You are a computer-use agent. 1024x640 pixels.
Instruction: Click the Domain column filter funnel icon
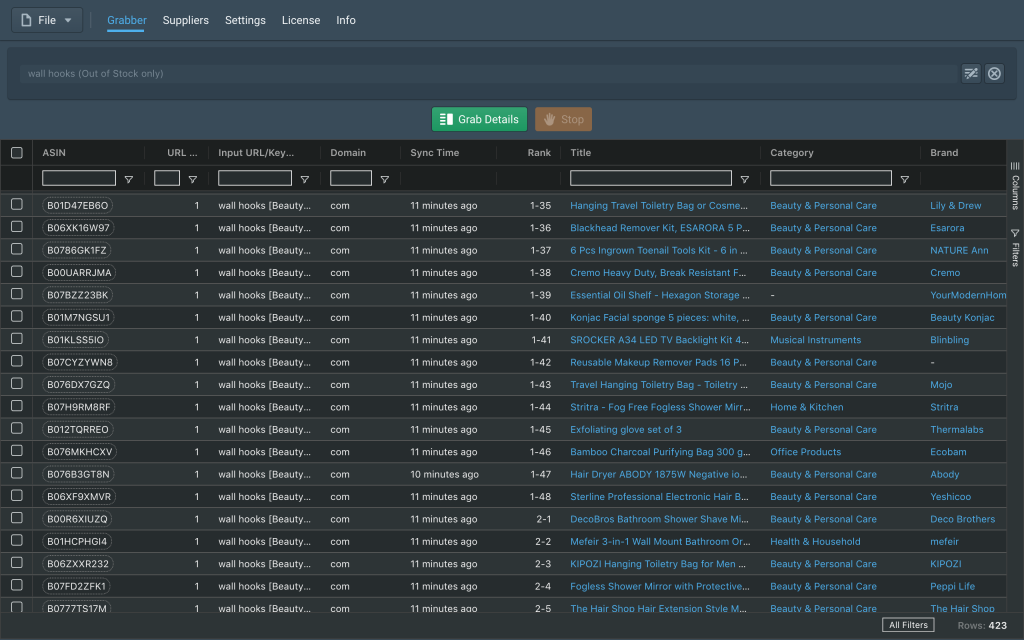[x=385, y=179]
